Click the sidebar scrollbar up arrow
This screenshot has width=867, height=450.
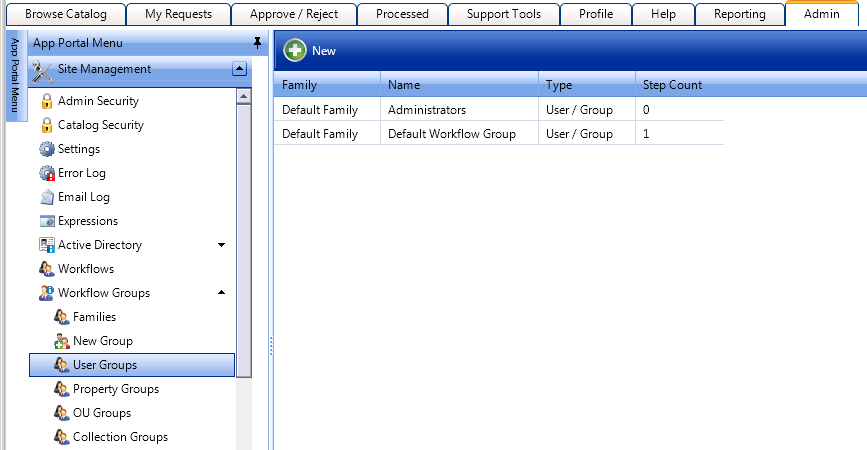[x=243, y=96]
